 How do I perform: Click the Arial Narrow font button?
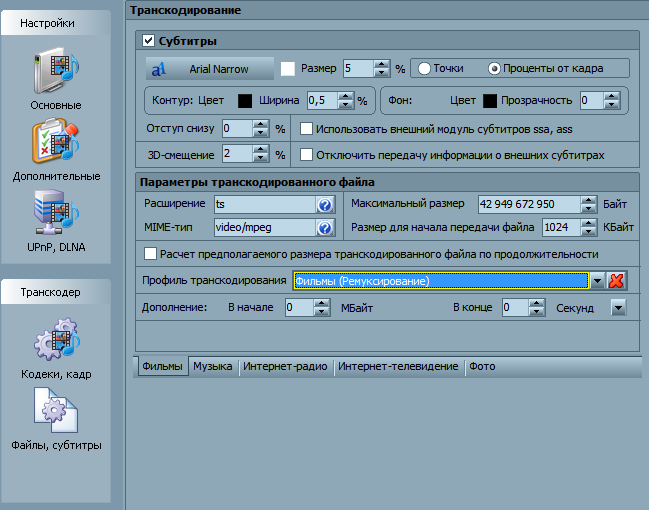coord(211,69)
